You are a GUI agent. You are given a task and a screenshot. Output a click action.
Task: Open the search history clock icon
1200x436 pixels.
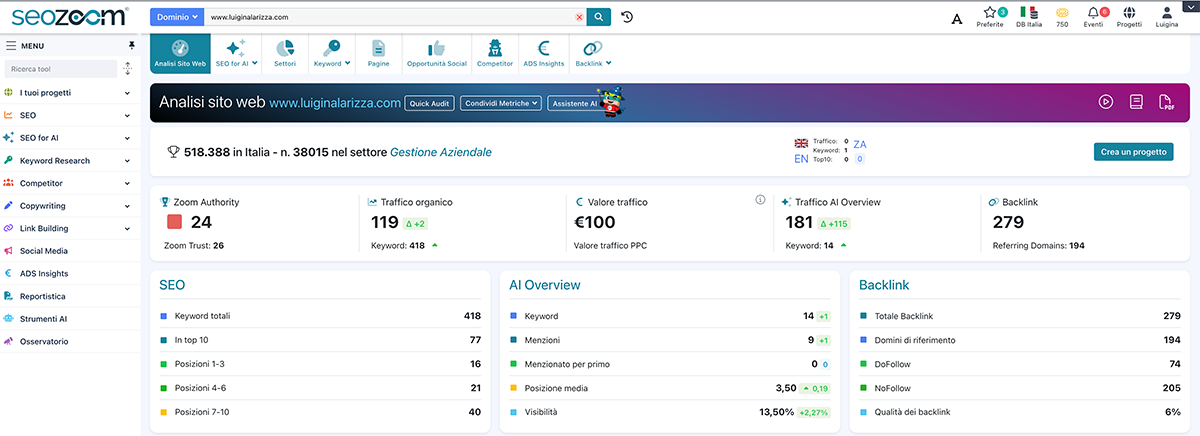[x=627, y=17]
